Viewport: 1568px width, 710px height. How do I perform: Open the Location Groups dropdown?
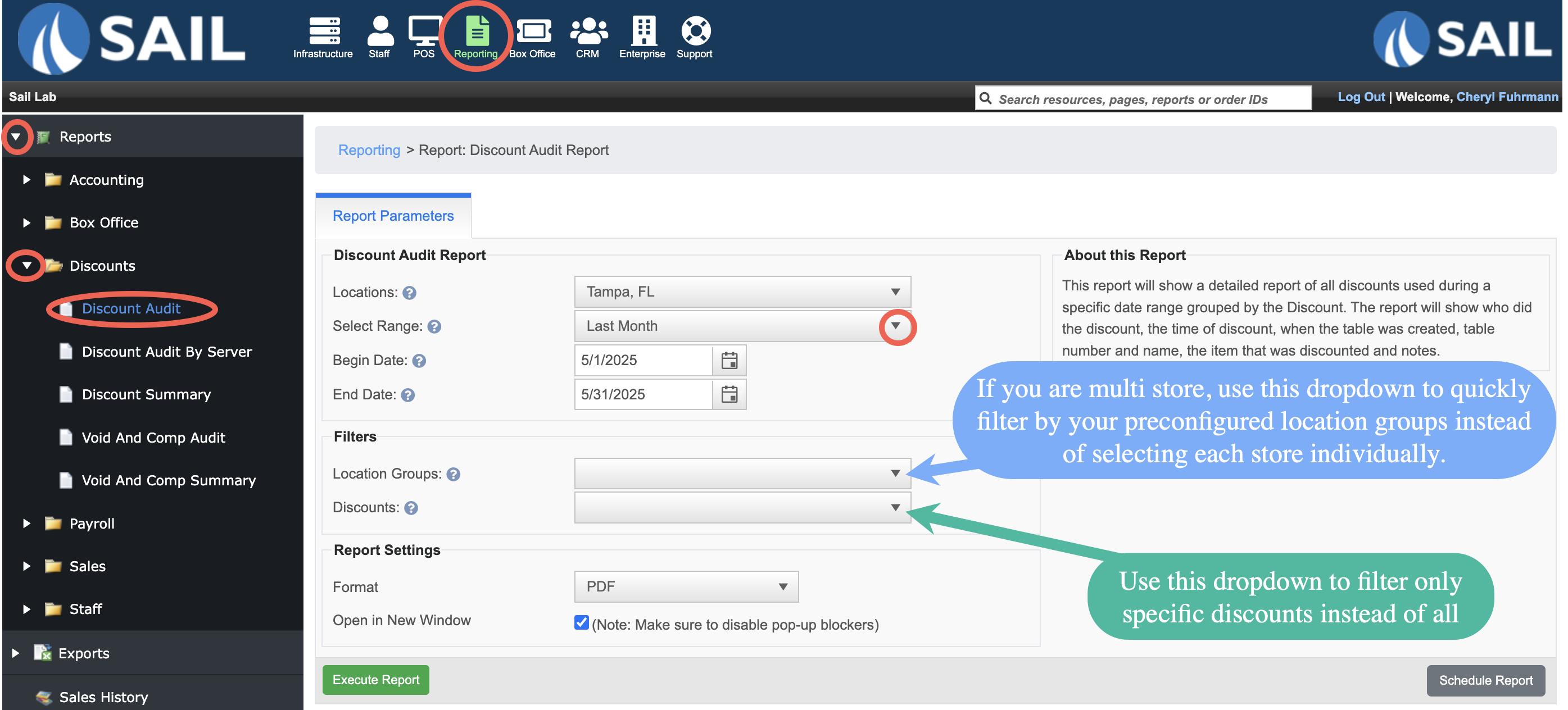[x=742, y=474]
